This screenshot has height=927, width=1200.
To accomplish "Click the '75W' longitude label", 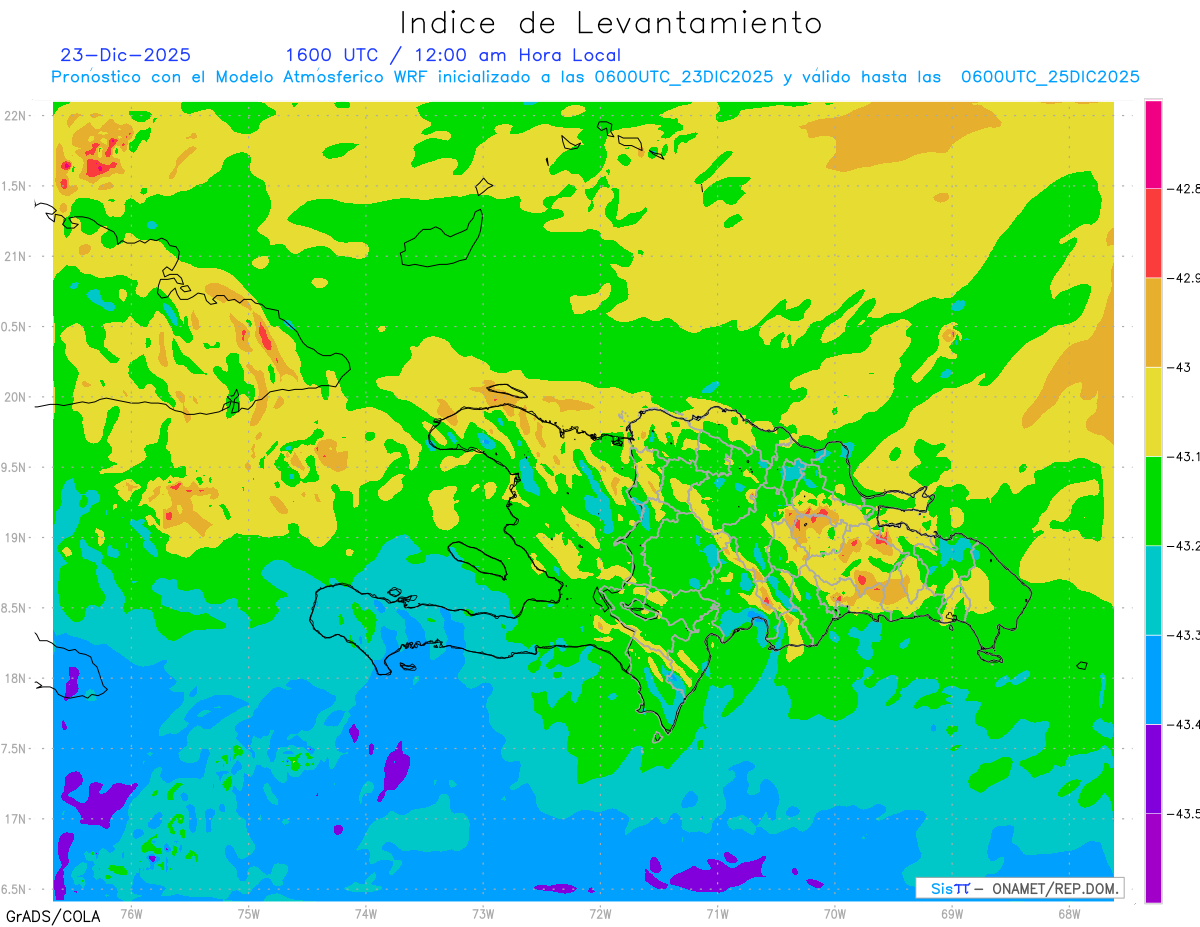I will point(249,913).
